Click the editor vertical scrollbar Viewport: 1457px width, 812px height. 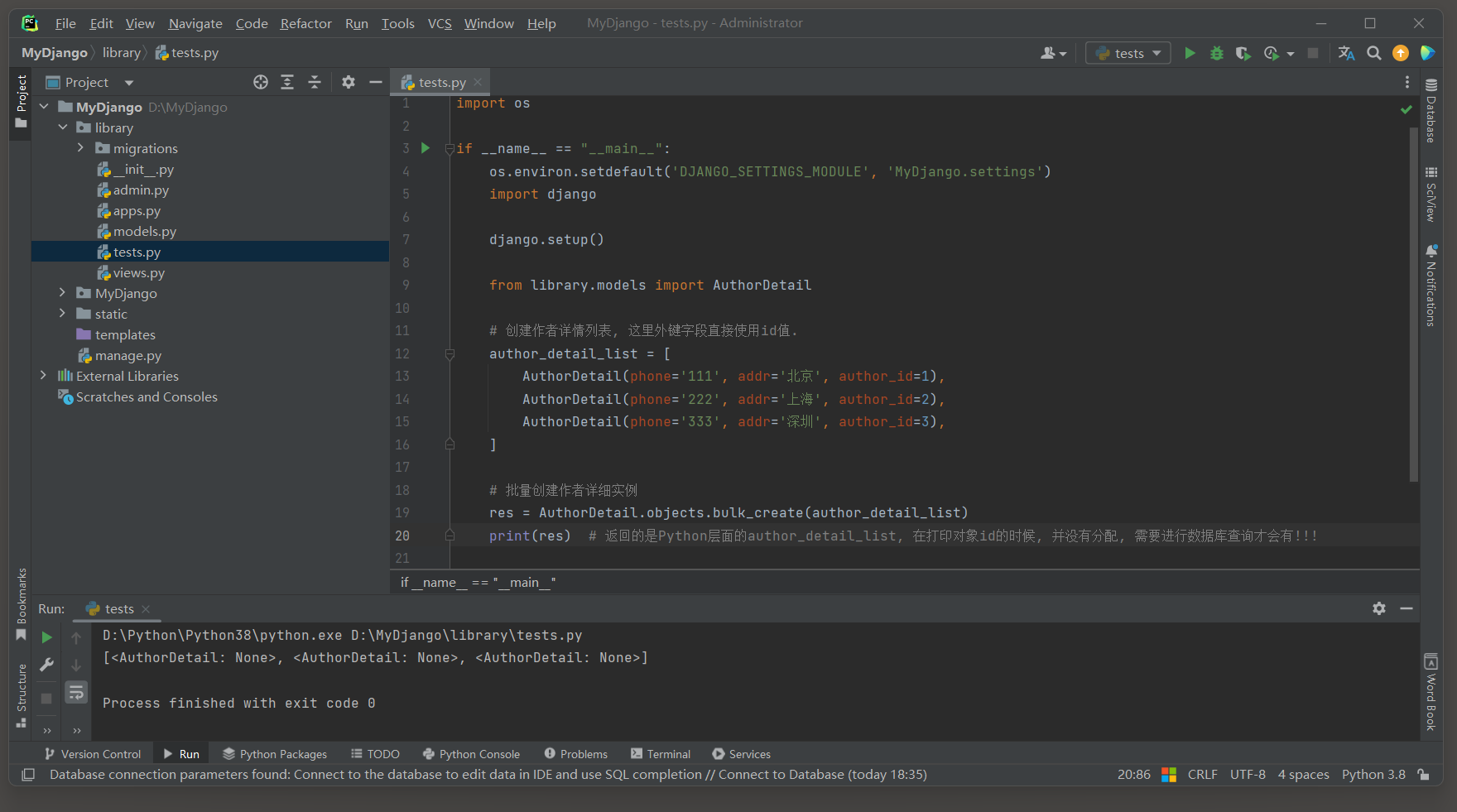[1414, 305]
